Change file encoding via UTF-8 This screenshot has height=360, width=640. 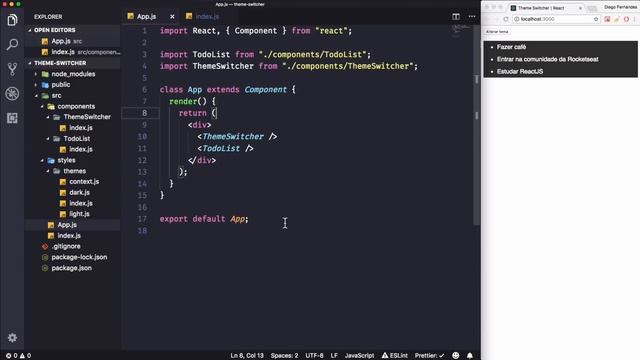pos(314,356)
